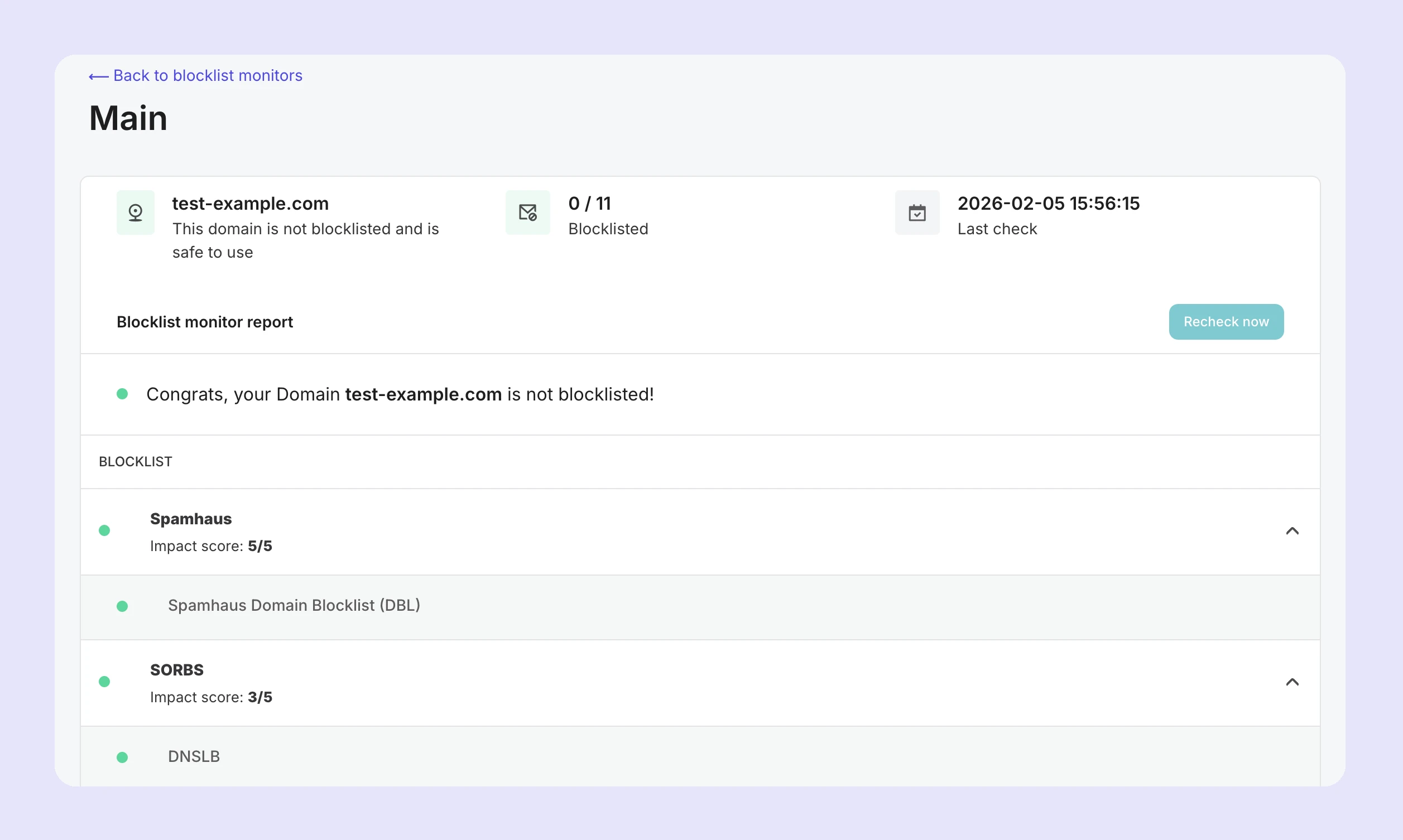Screen dimensions: 1403x840
Task: Toggle the status indicator for Spamhaus Domain Blocklist
Action: coord(123,606)
